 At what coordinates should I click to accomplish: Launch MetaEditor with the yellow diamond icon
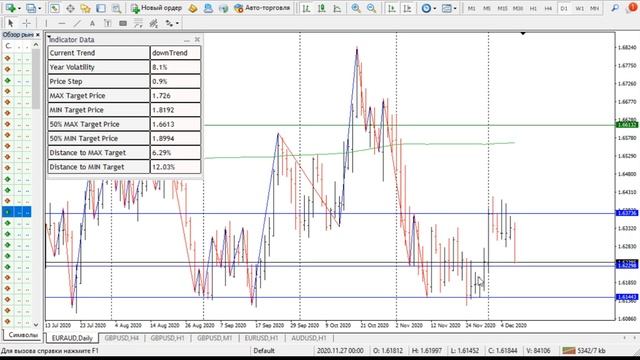point(193,8)
